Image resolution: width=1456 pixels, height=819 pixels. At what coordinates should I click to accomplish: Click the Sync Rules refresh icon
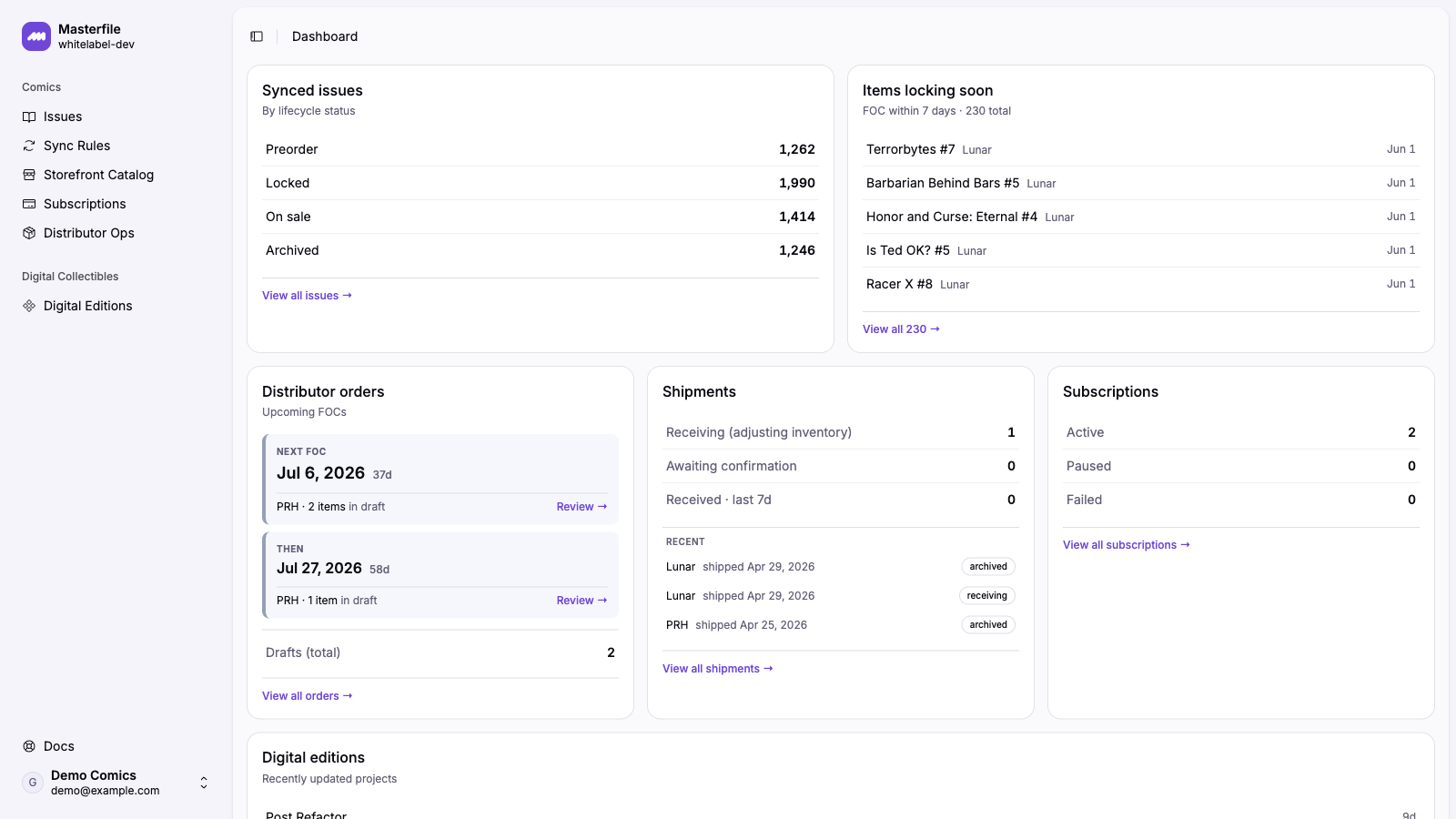pyautogui.click(x=29, y=146)
